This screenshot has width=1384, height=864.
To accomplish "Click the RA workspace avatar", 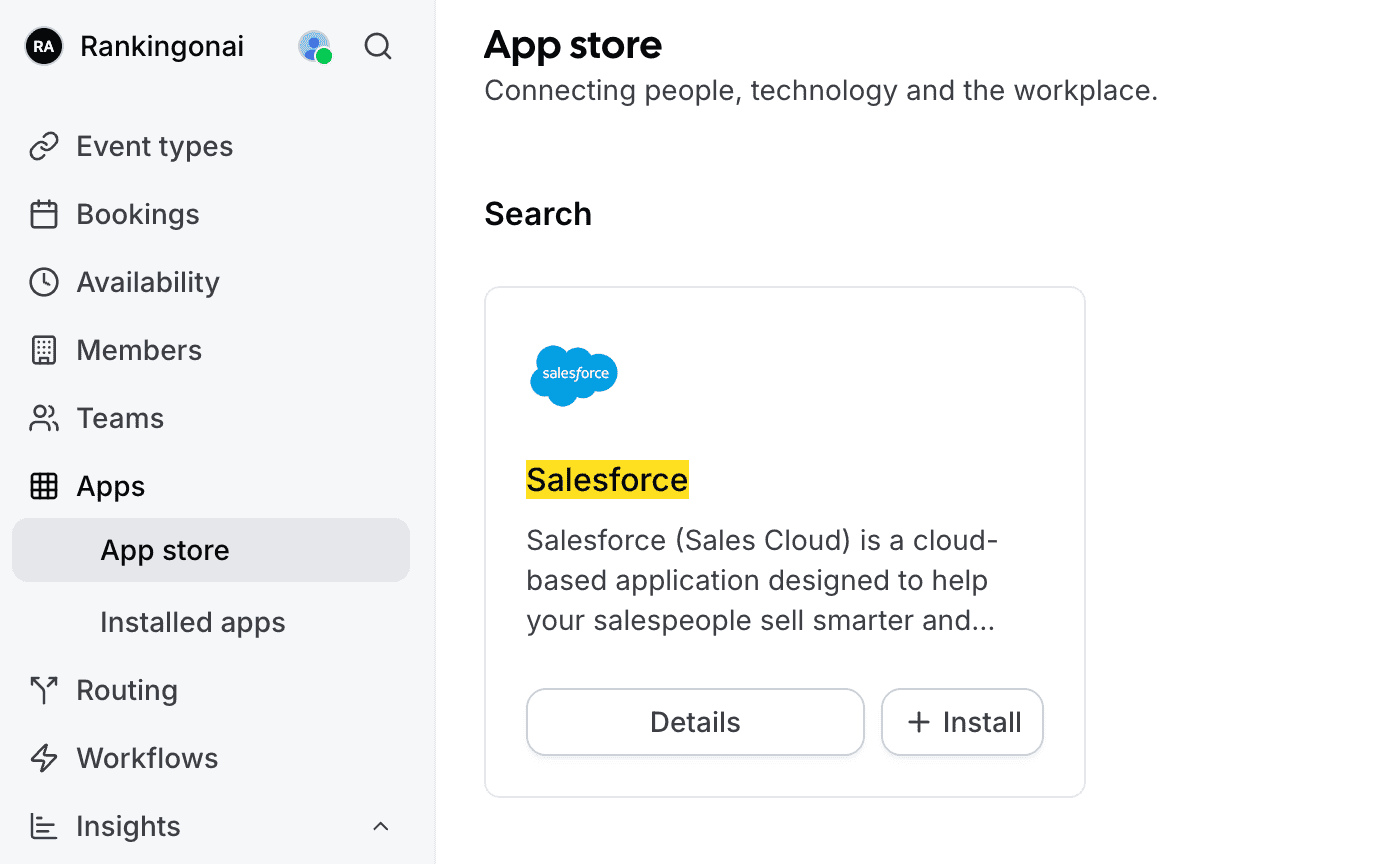I will (43, 46).
